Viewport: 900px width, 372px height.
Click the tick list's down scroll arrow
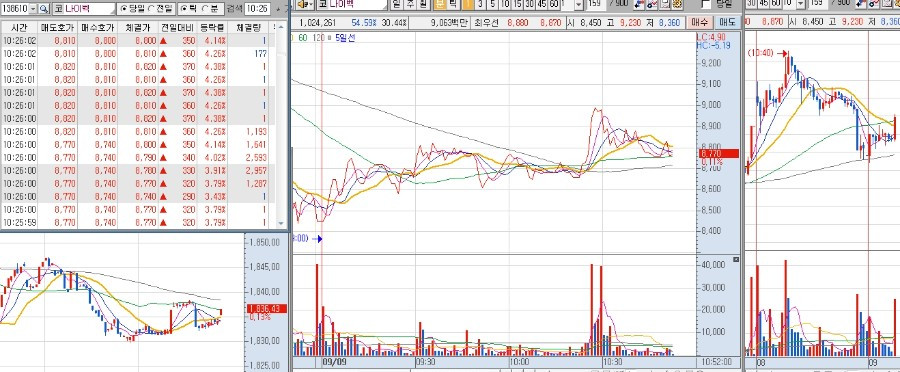point(281,224)
